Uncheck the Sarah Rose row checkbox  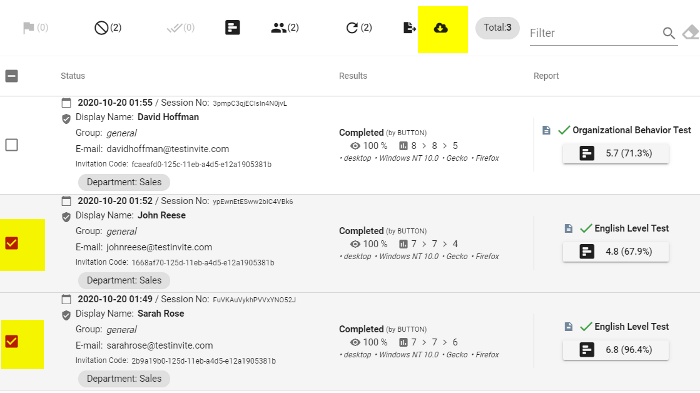12,342
